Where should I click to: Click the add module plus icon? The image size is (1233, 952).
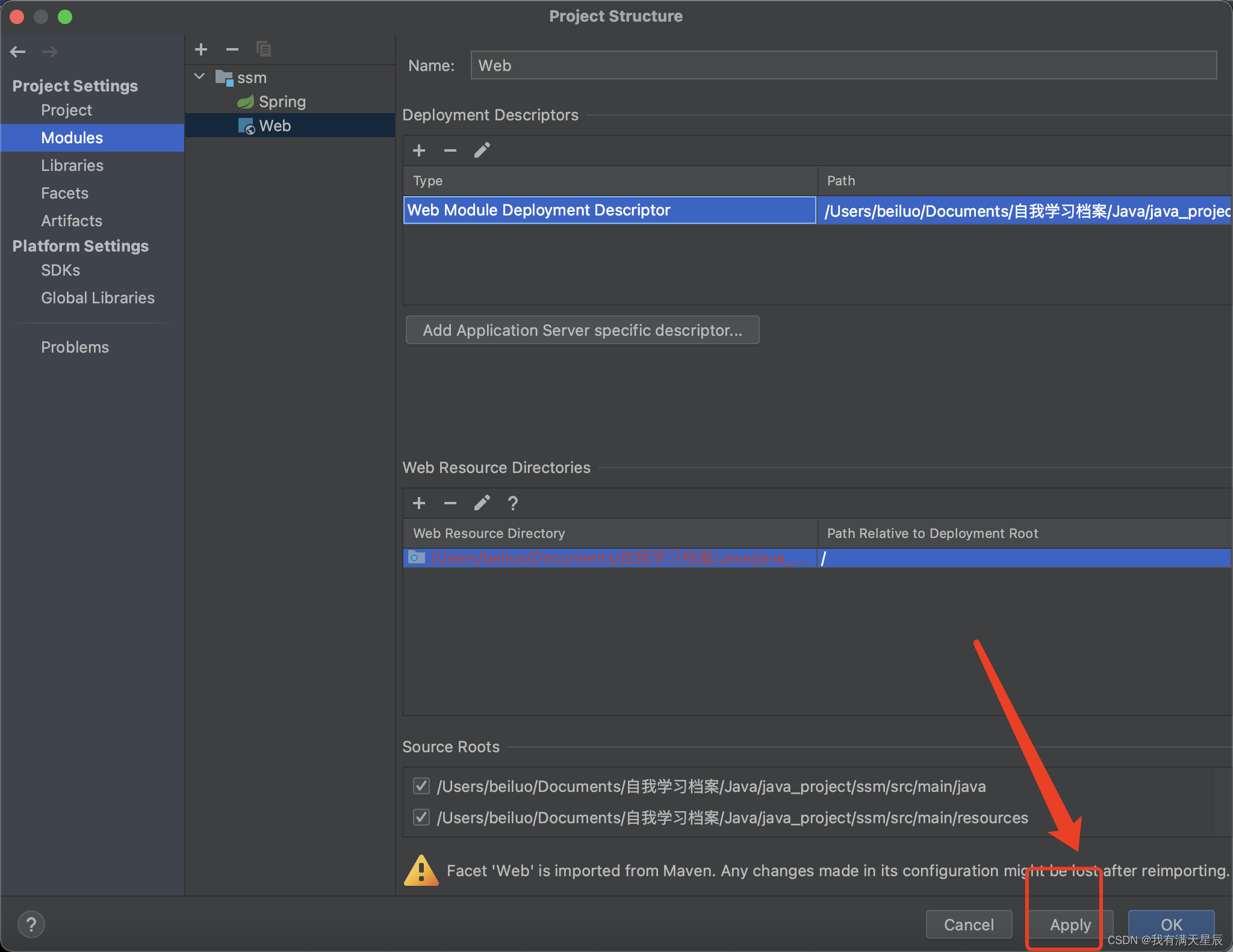click(x=201, y=49)
